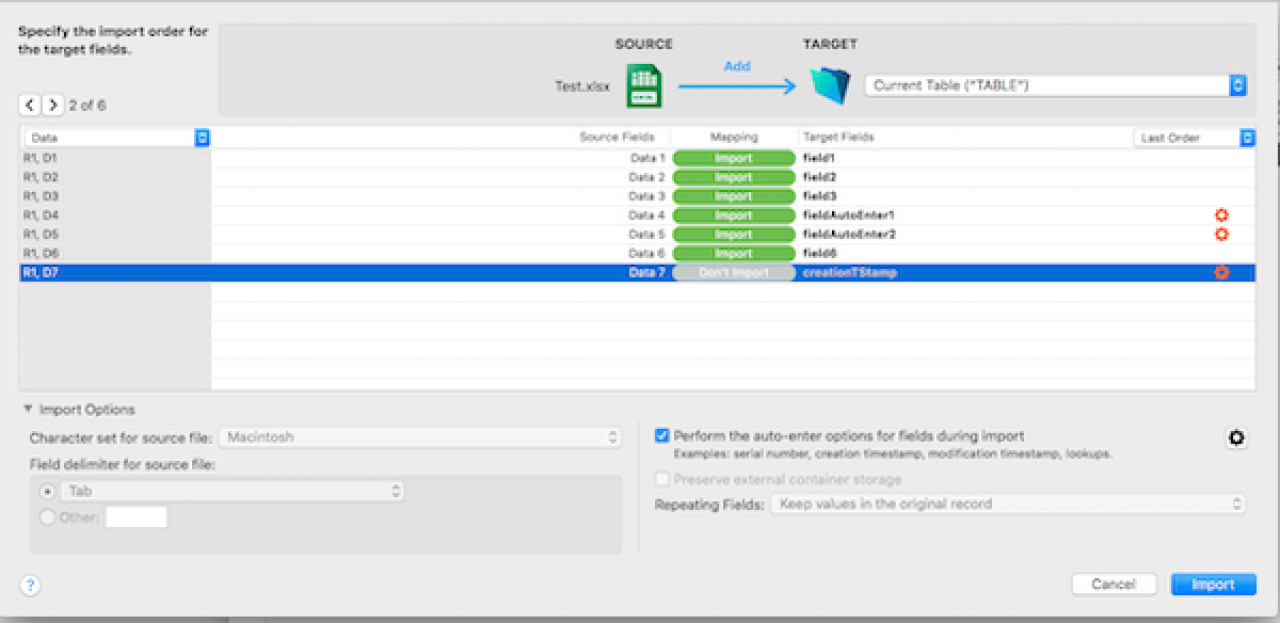Select target field field2

coord(819,177)
